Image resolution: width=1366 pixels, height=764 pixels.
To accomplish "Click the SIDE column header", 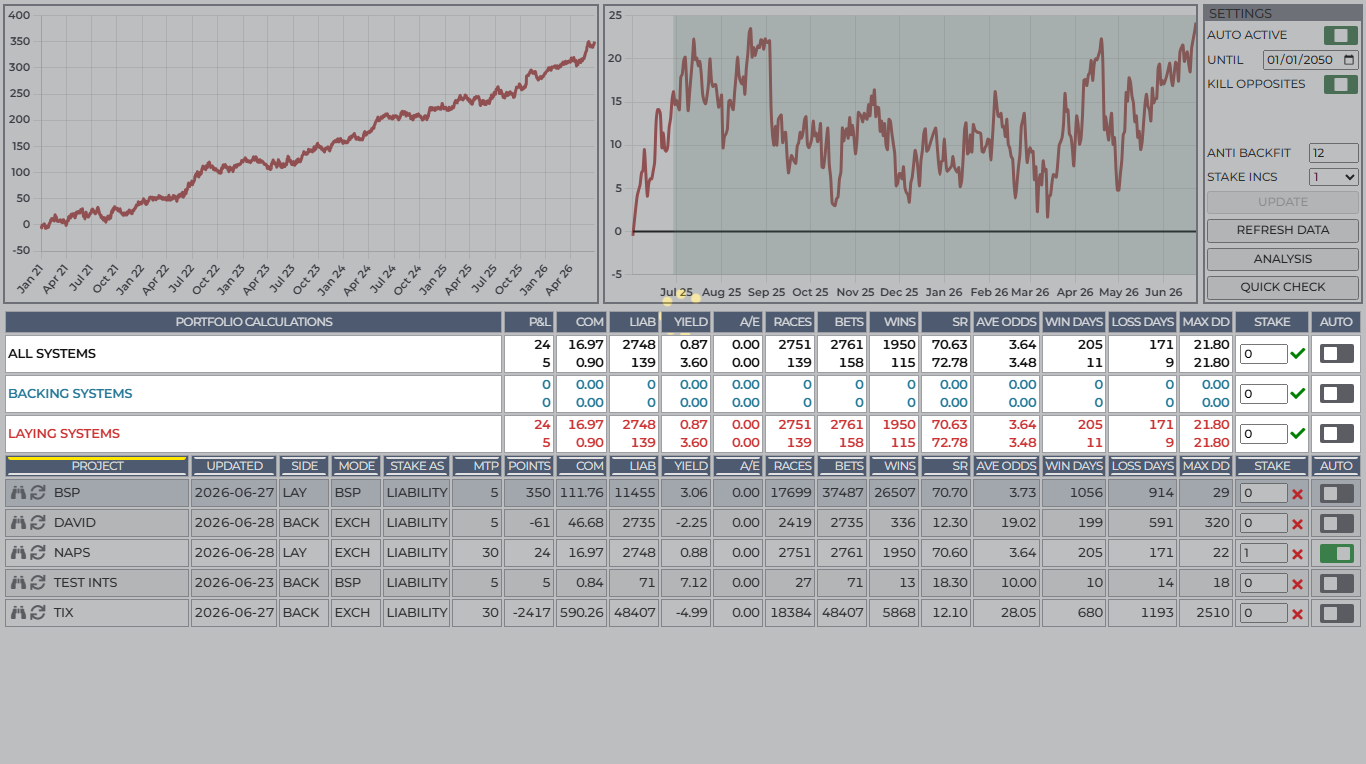I will click(x=304, y=466).
